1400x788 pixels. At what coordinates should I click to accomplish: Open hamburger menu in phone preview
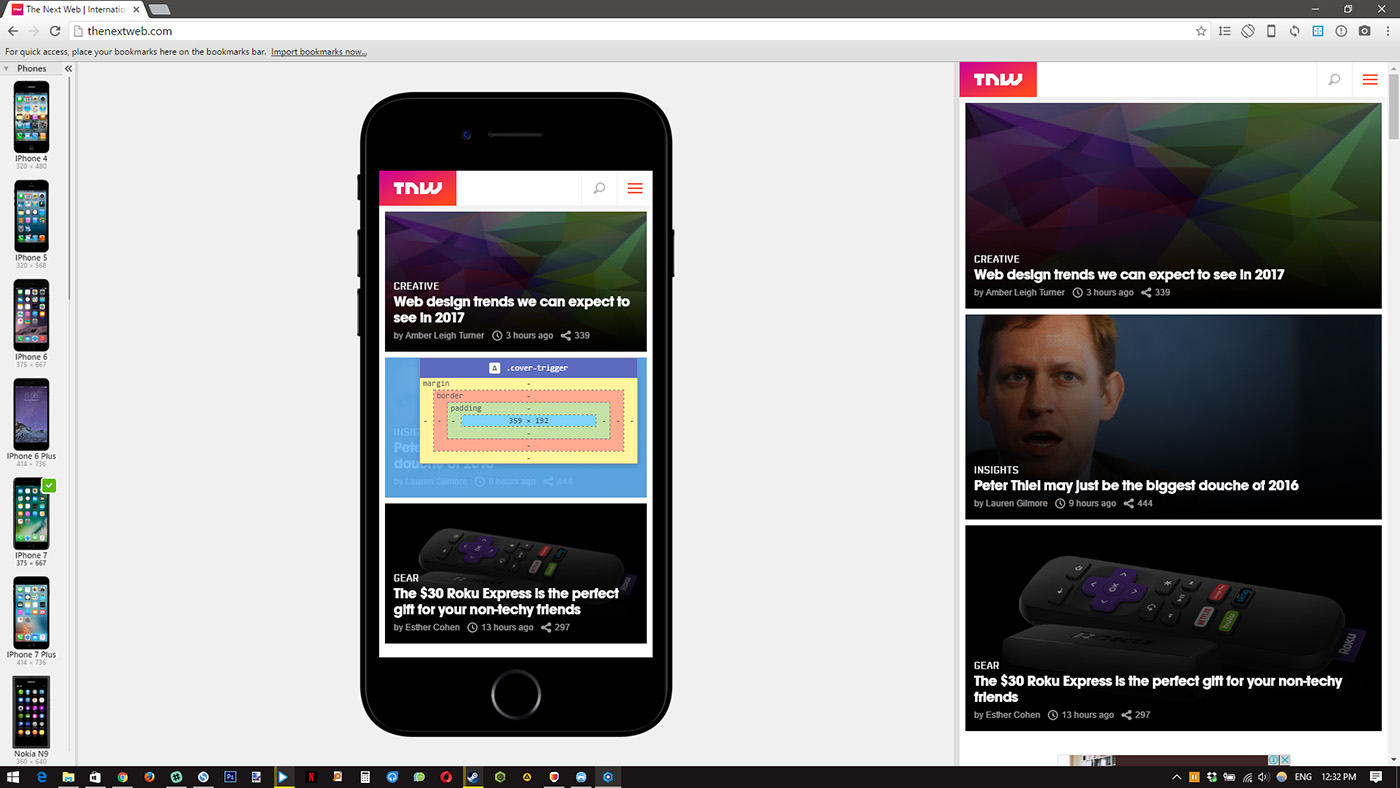pos(634,188)
